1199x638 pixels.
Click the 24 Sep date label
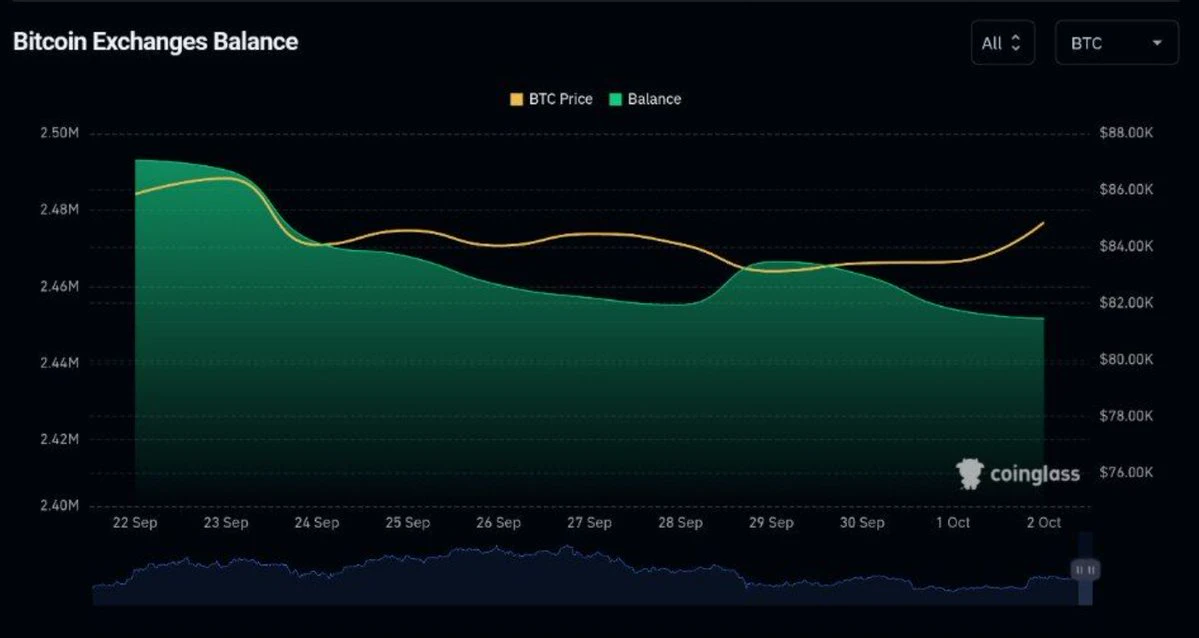click(x=317, y=522)
